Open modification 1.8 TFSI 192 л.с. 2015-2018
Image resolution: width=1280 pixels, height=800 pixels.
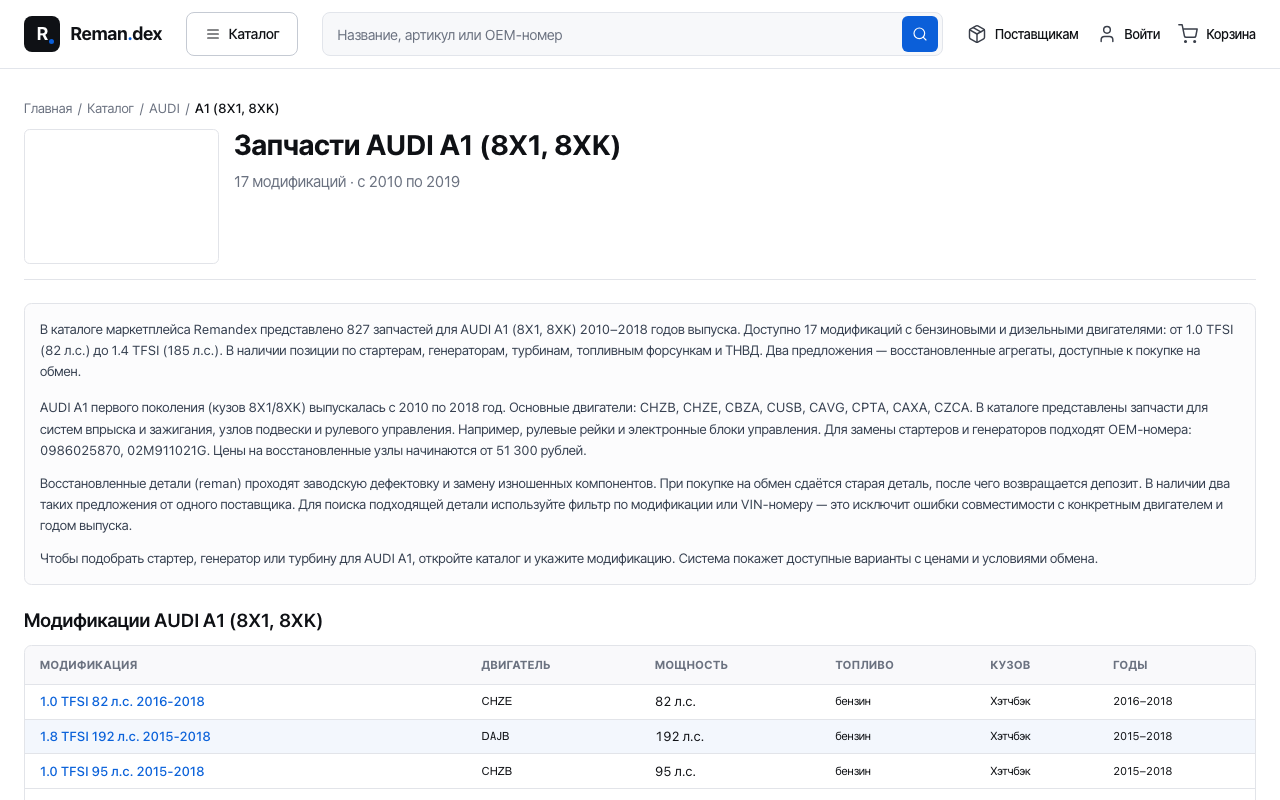(x=125, y=736)
